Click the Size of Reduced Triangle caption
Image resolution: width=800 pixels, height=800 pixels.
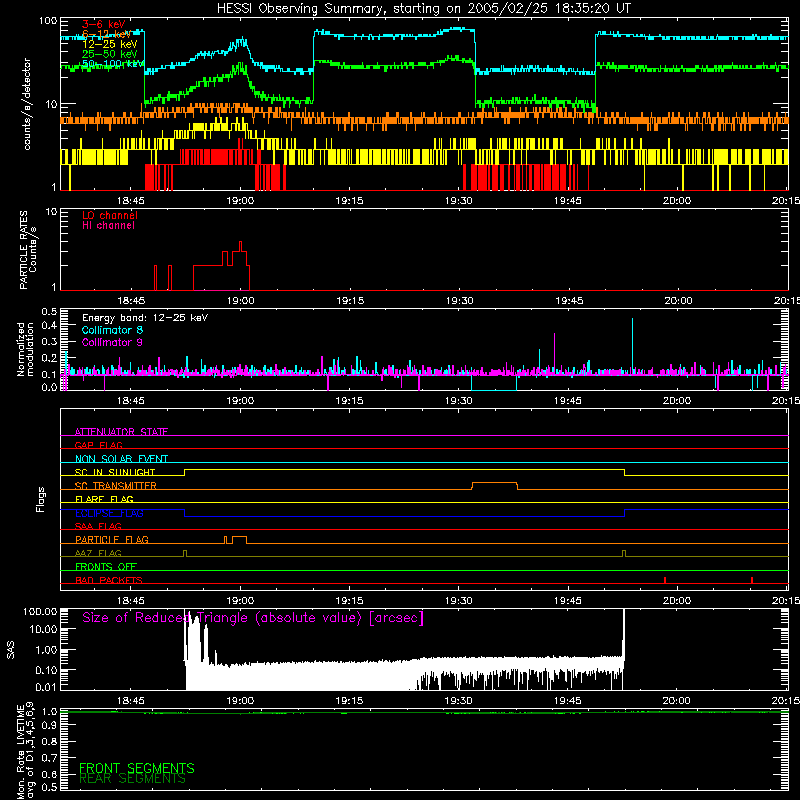[x=253, y=618]
